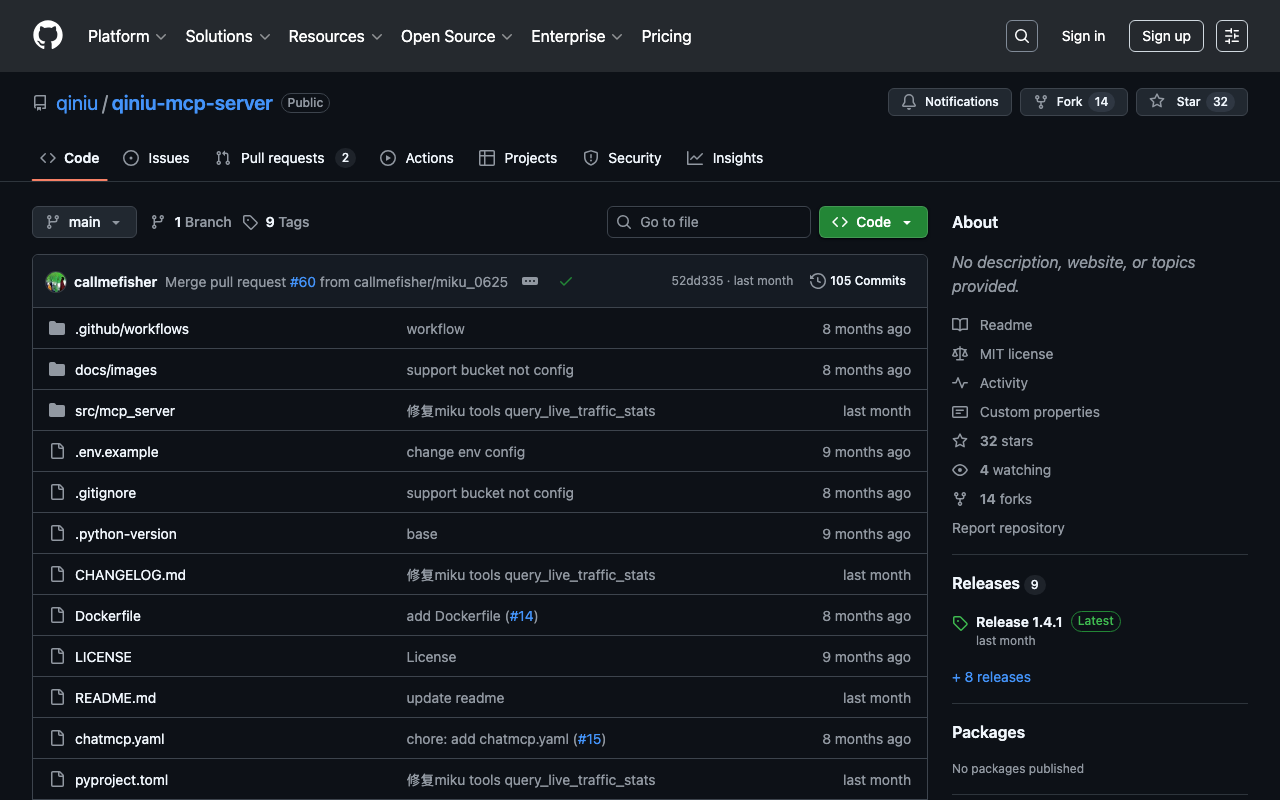This screenshot has height=800, width=1280.
Task: Open the commit history clock icon
Action: [x=818, y=281]
